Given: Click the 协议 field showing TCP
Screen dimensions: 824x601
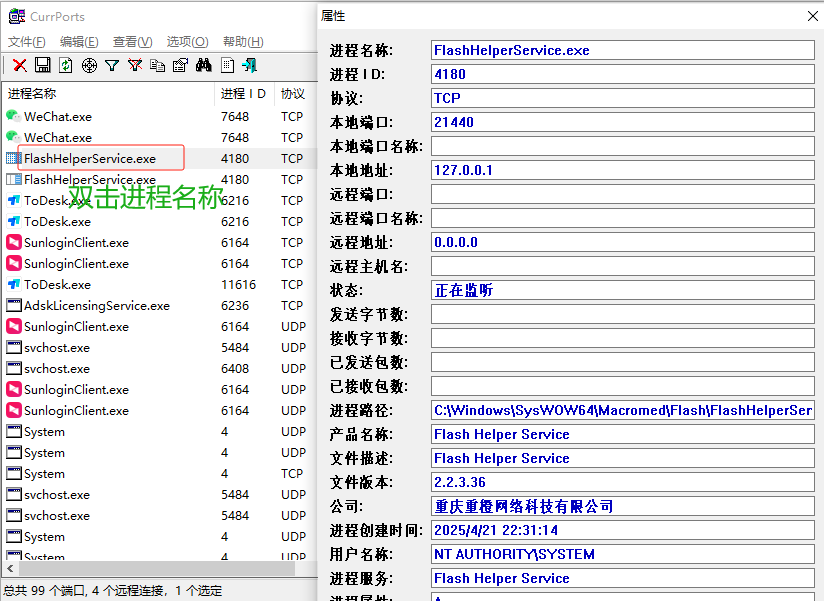Looking at the screenshot, I should (x=623, y=98).
